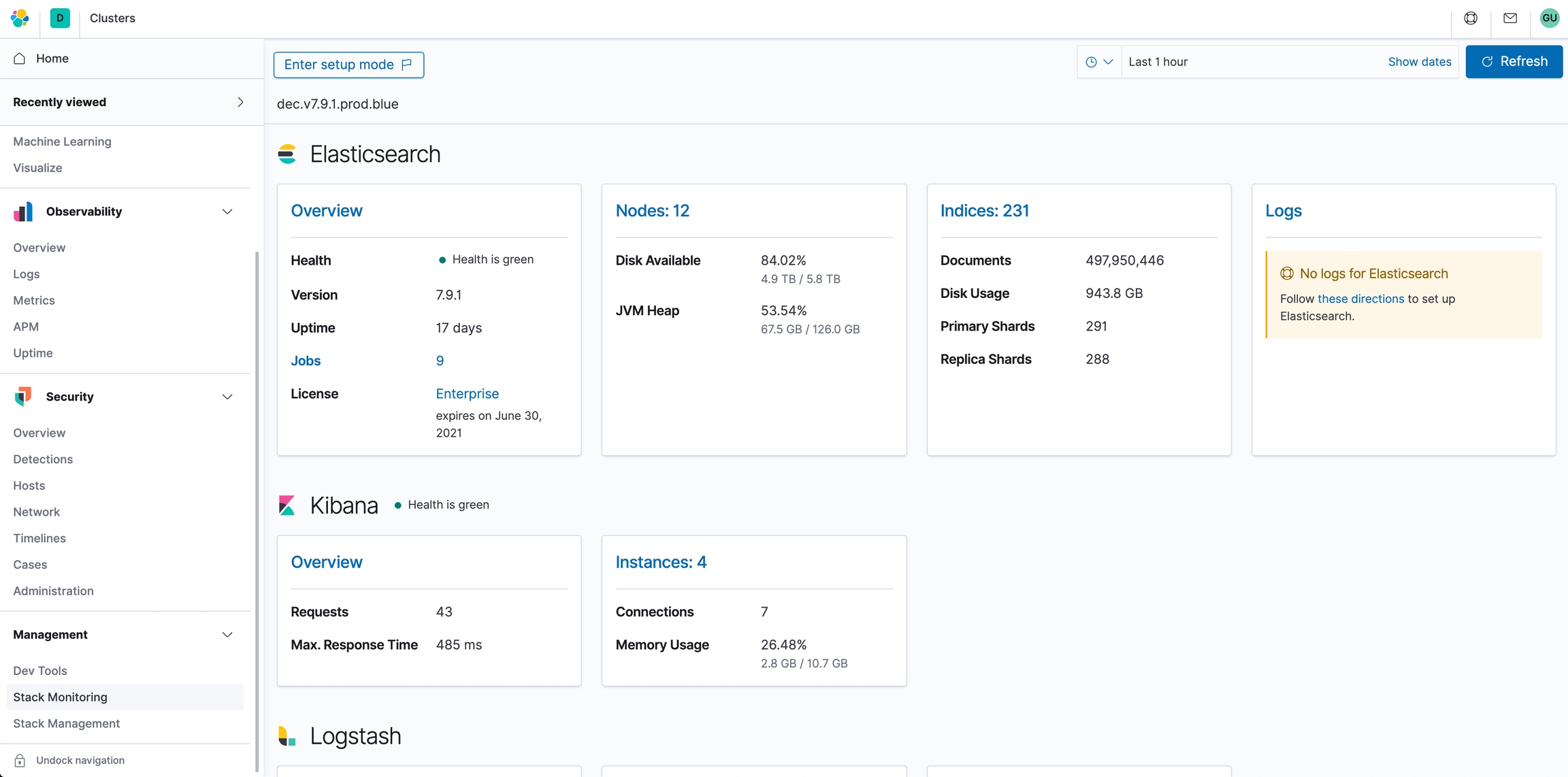Open the time picker quick menu

click(x=1099, y=62)
